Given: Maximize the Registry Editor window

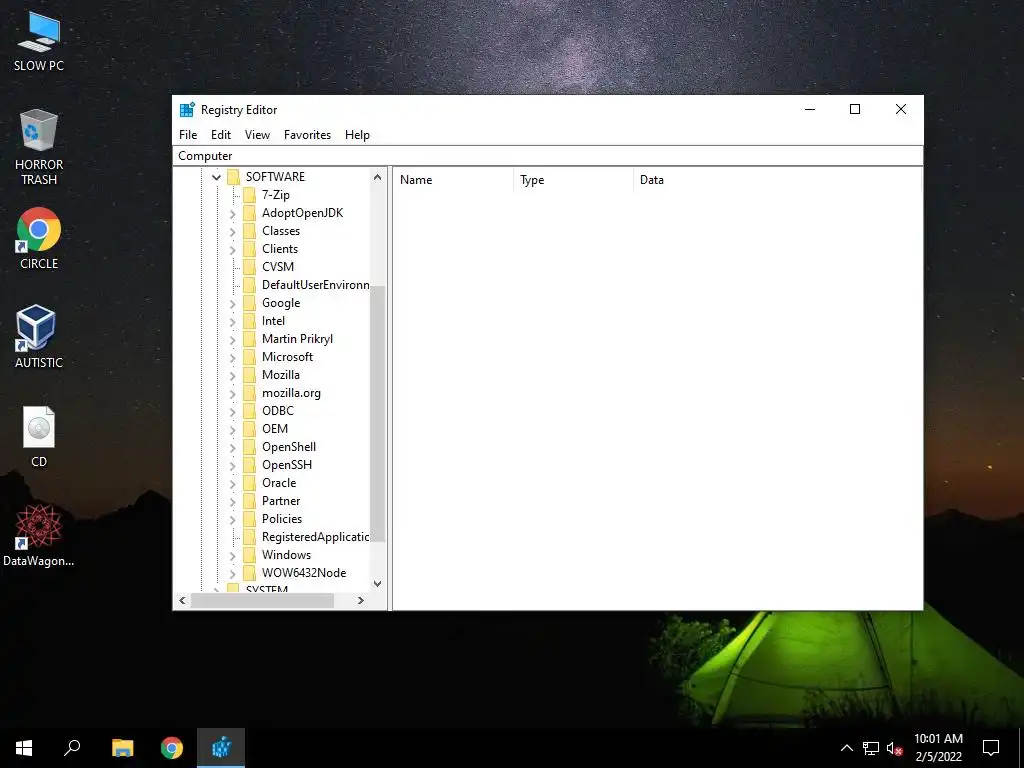Looking at the screenshot, I should tap(855, 109).
